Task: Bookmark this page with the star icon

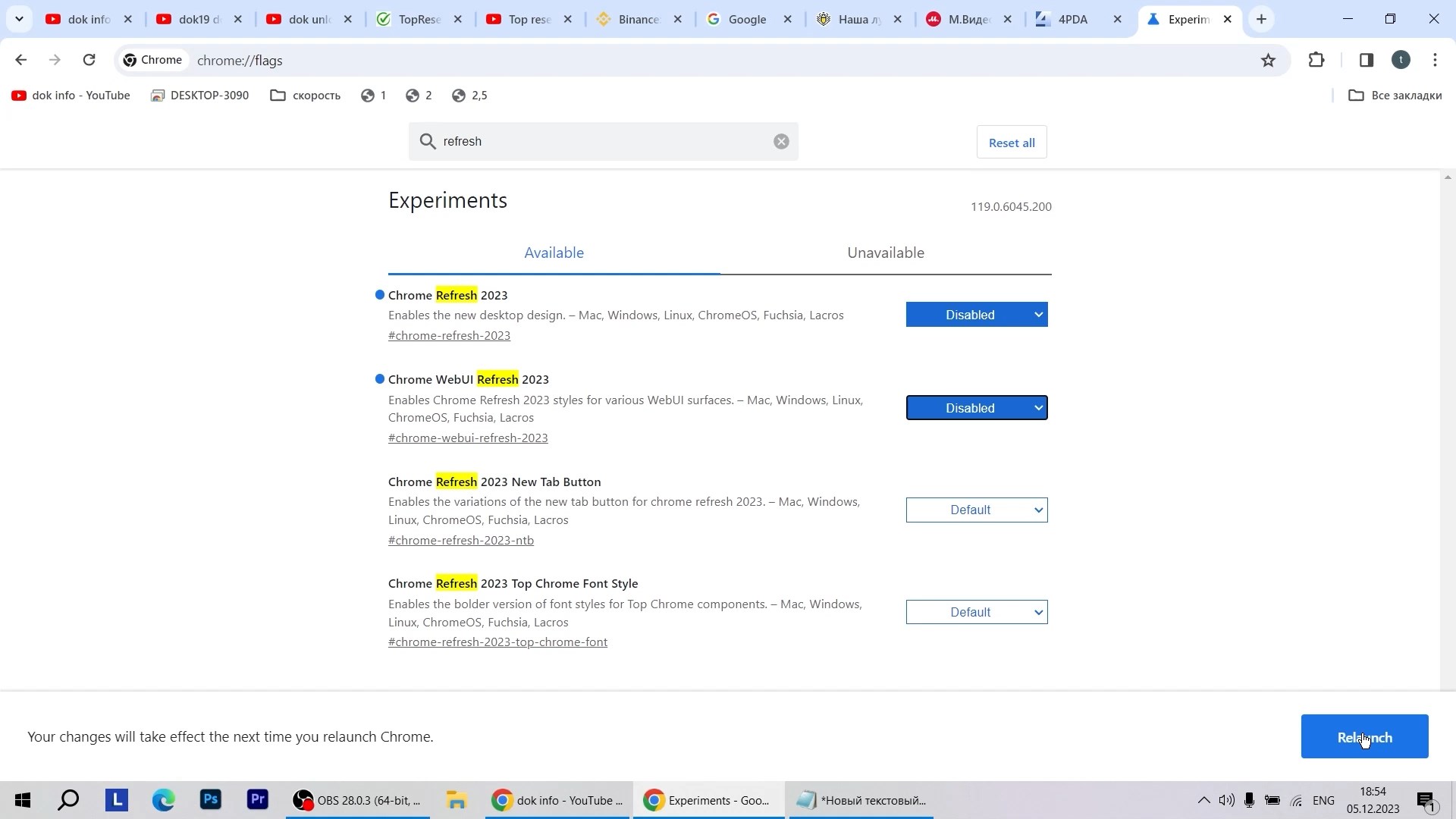Action: (1268, 60)
